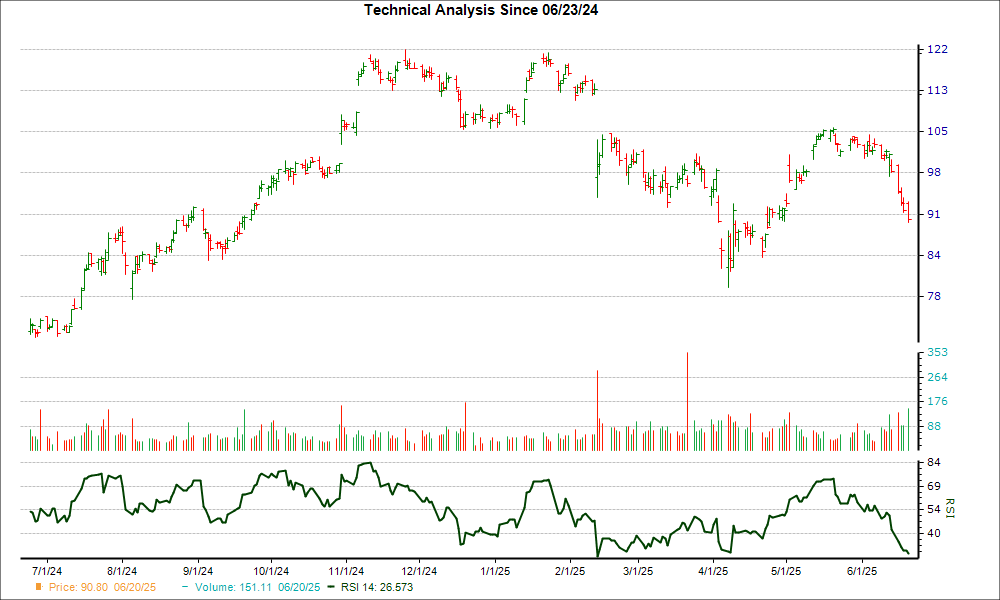
Task: Click the 91 price axis label
Action: [x=934, y=214]
